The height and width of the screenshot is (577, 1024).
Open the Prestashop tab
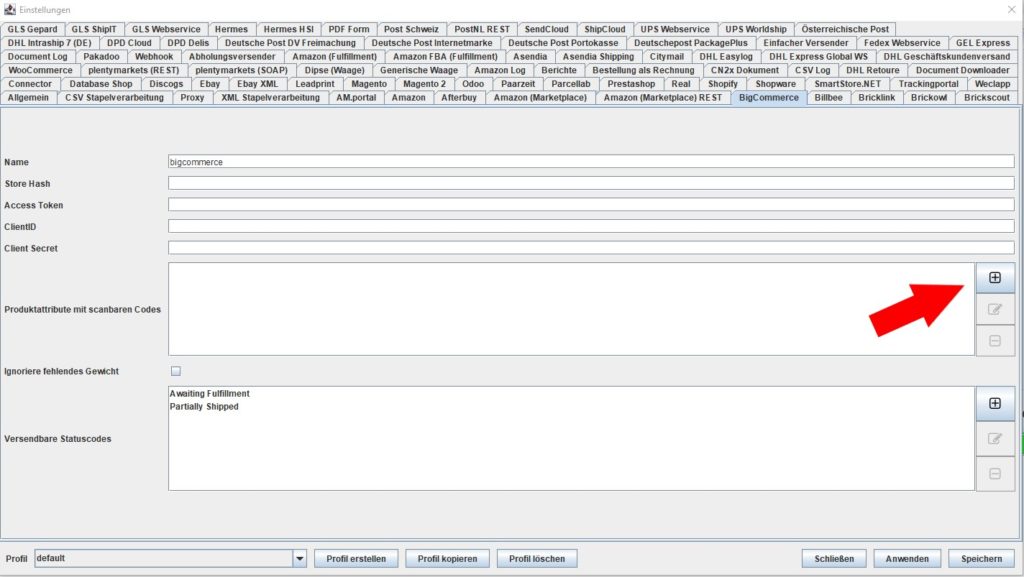point(631,84)
